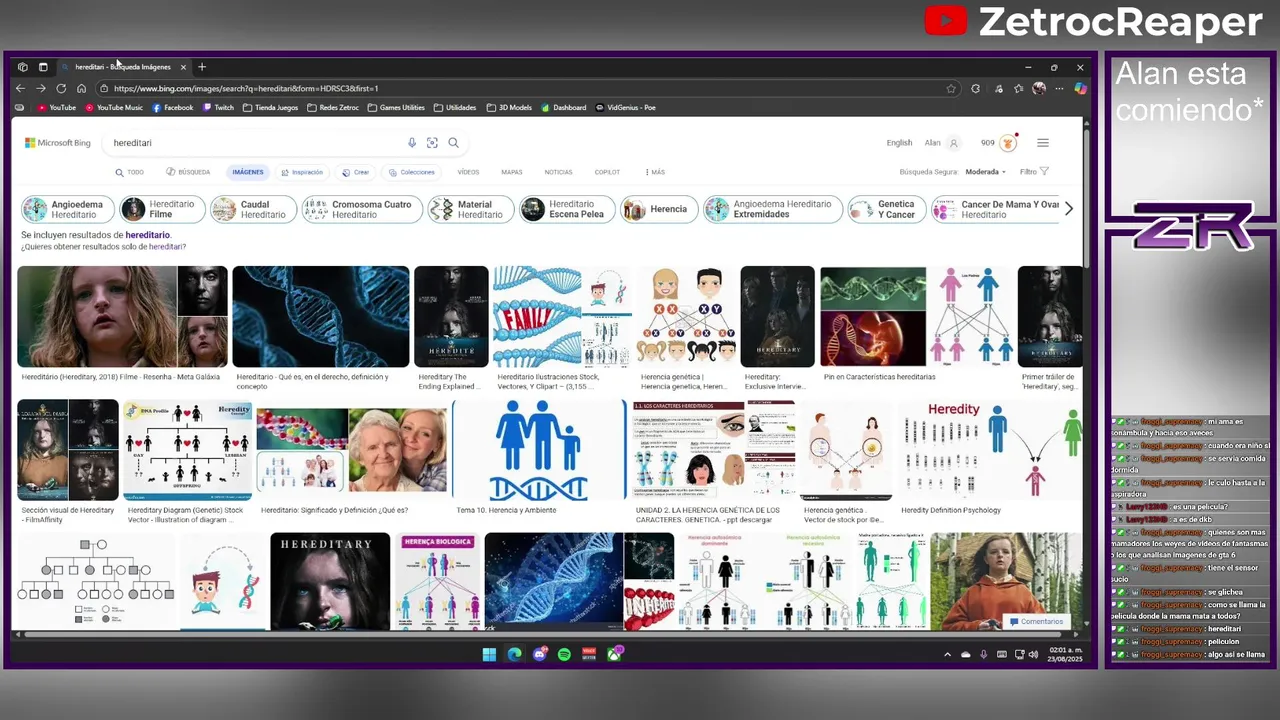Open visual search camera icon in search box
This screenshot has height=720, width=1280.
[x=432, y=143]
